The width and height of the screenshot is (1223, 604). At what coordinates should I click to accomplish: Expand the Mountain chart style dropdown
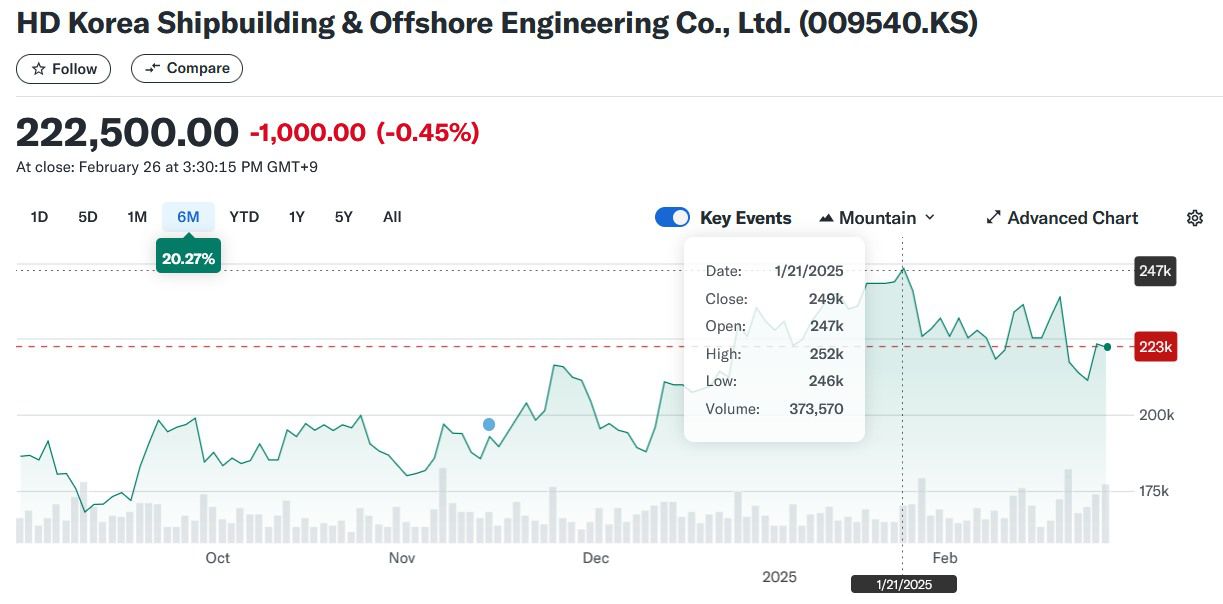(929, 218)
